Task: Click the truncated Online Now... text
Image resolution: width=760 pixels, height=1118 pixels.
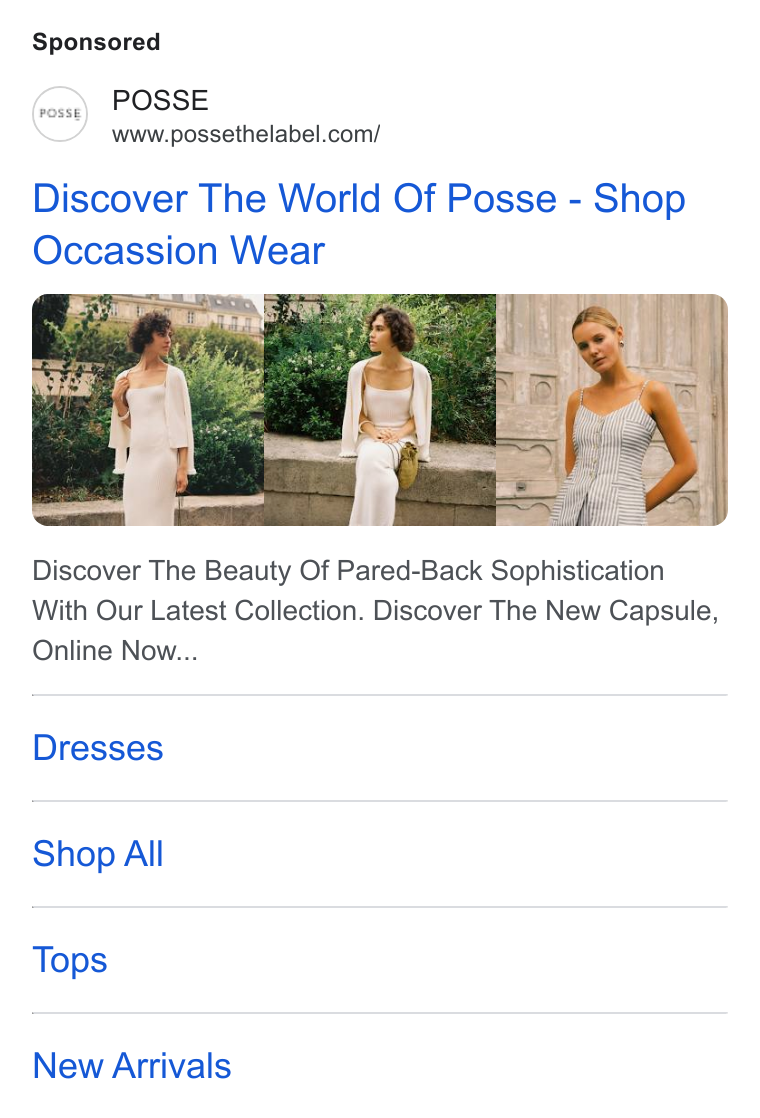Action: pos(115,651)
